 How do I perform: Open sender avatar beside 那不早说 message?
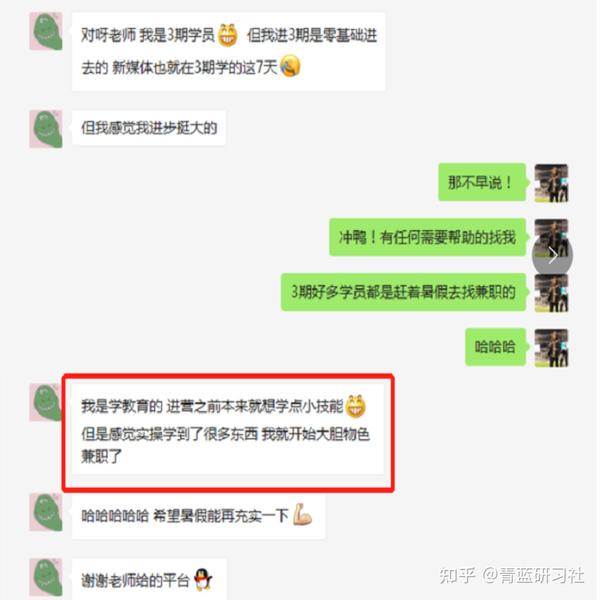pyautogui.click(x=551, y=183)
